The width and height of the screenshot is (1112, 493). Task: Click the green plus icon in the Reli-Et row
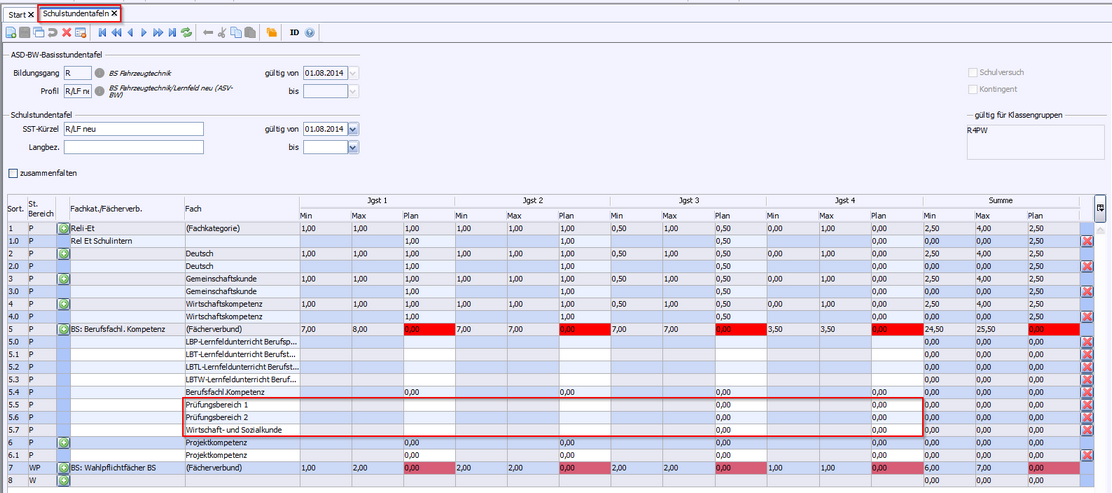pyautogui.click(x=63, y=229)
